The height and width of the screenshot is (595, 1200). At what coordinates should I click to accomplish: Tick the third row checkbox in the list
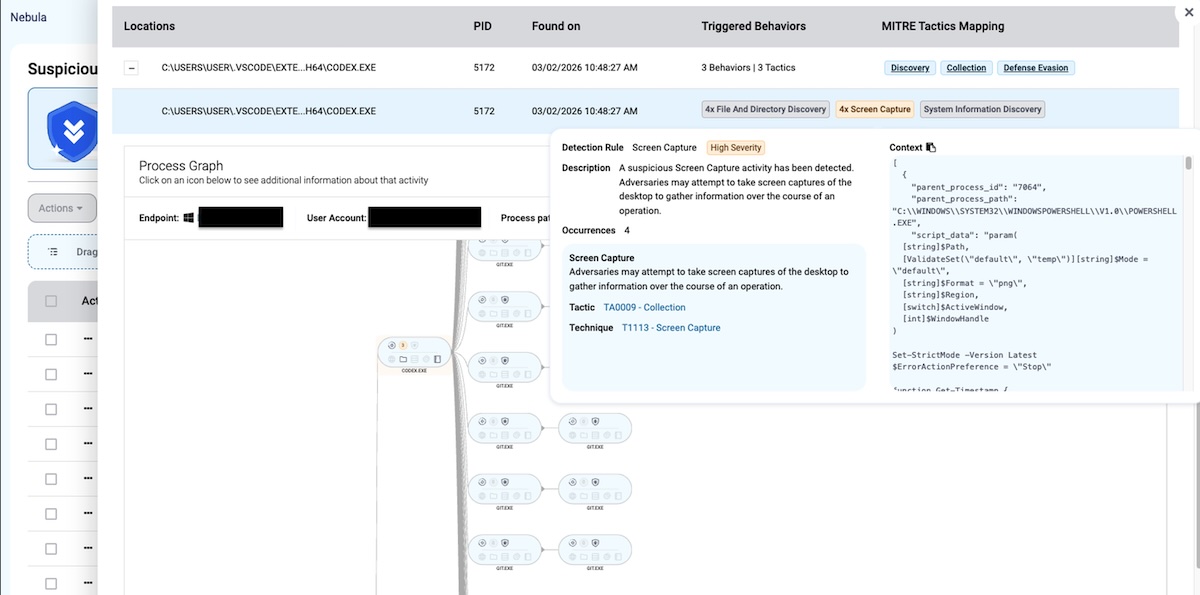point(51,409)
